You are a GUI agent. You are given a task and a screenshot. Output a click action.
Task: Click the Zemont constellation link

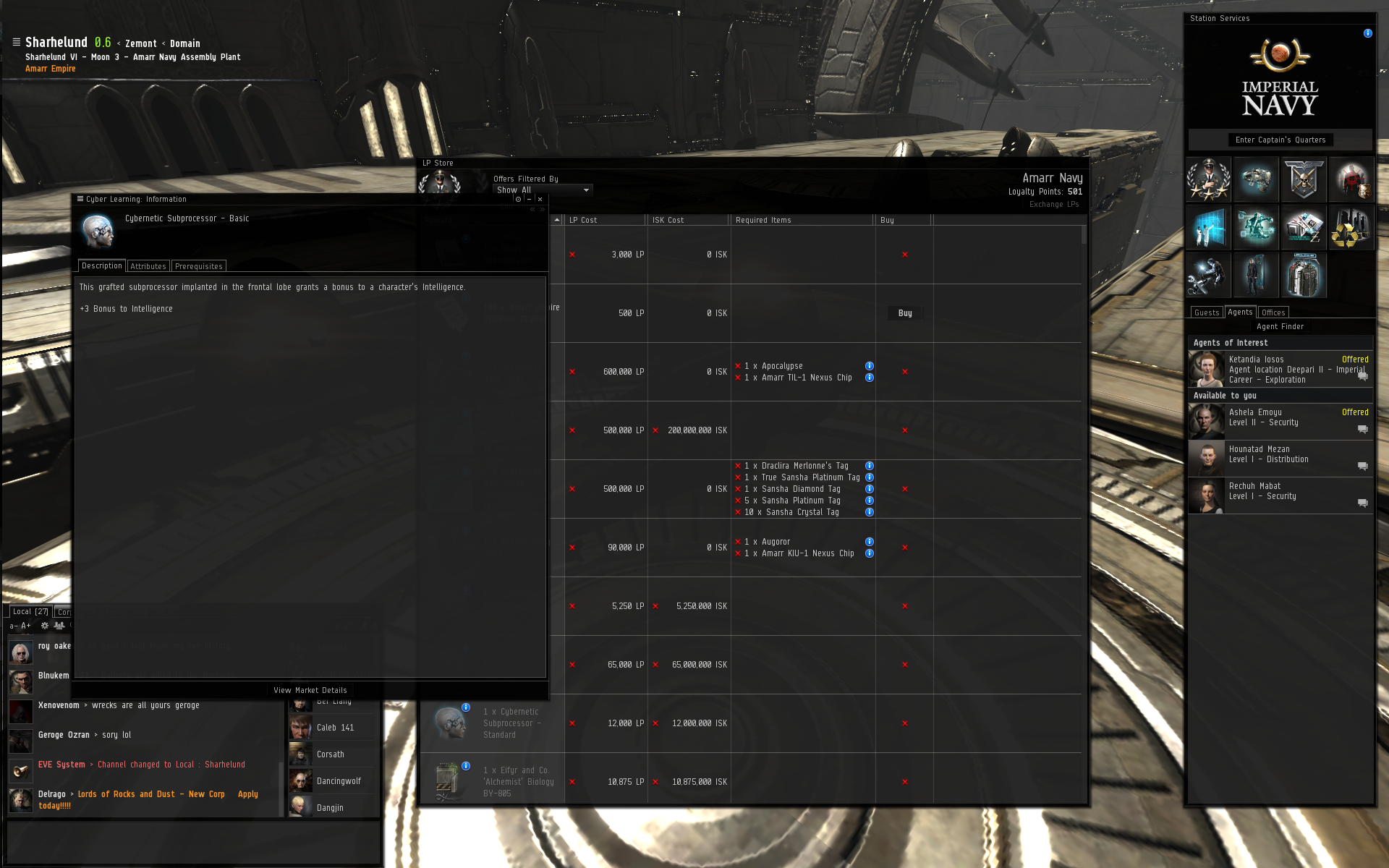[x=141, y=43]
